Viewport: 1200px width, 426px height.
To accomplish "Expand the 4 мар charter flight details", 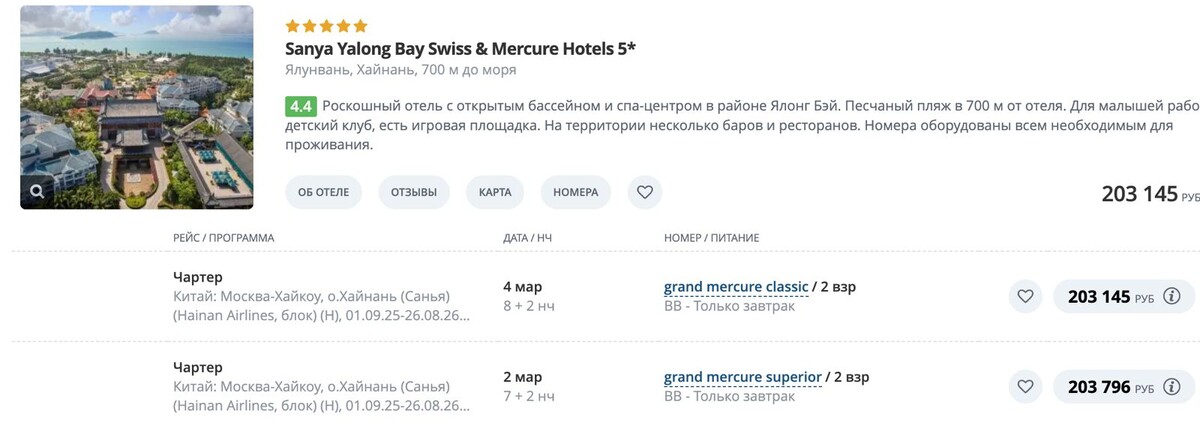I will [x=320, y=297].
